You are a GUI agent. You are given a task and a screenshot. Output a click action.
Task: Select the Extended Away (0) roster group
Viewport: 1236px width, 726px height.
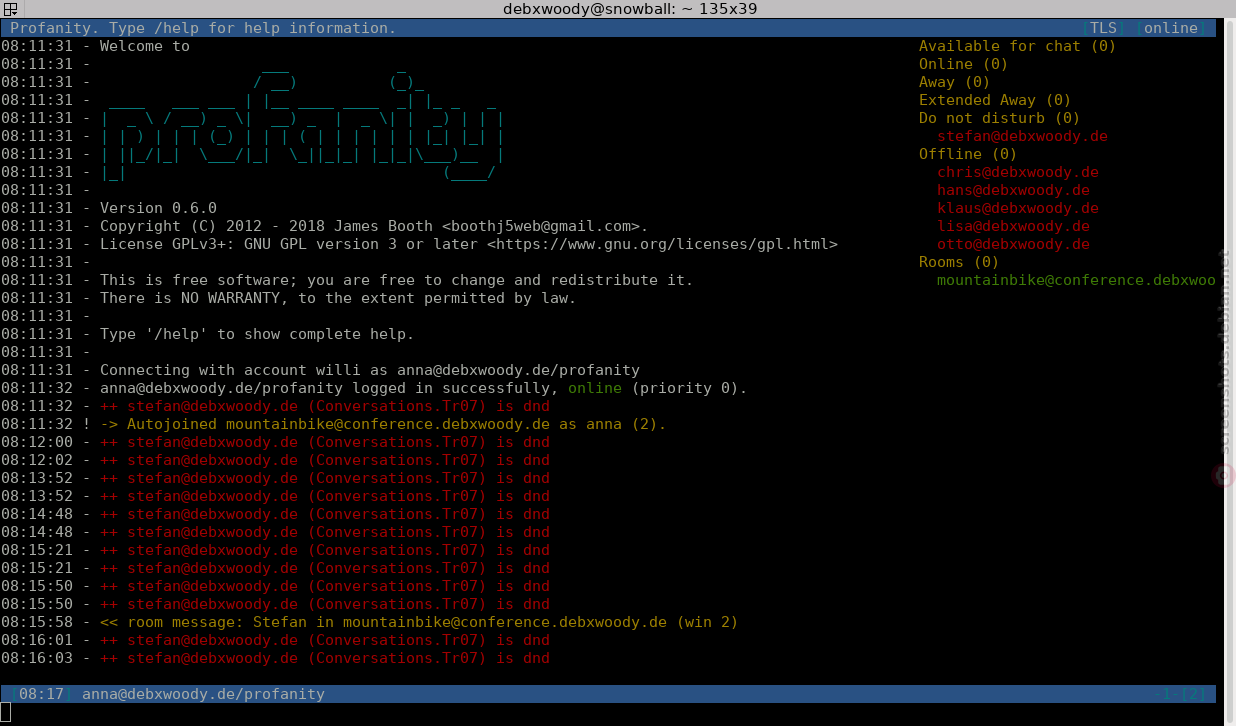(995, 100)
